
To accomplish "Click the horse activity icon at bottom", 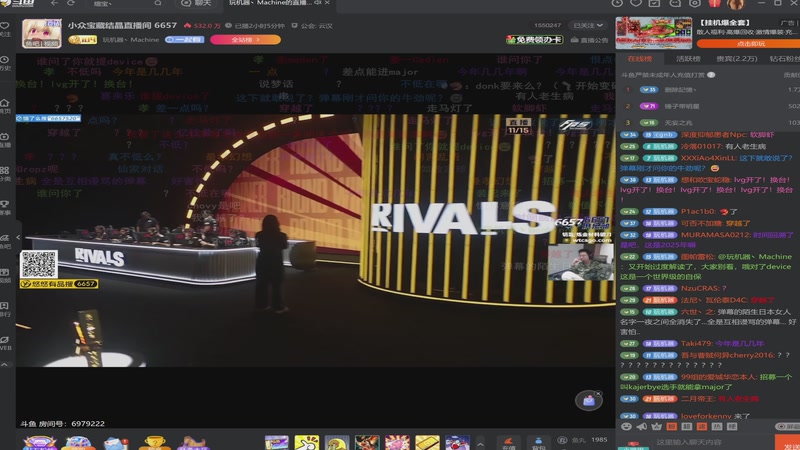I will click(x=191, y=443).
